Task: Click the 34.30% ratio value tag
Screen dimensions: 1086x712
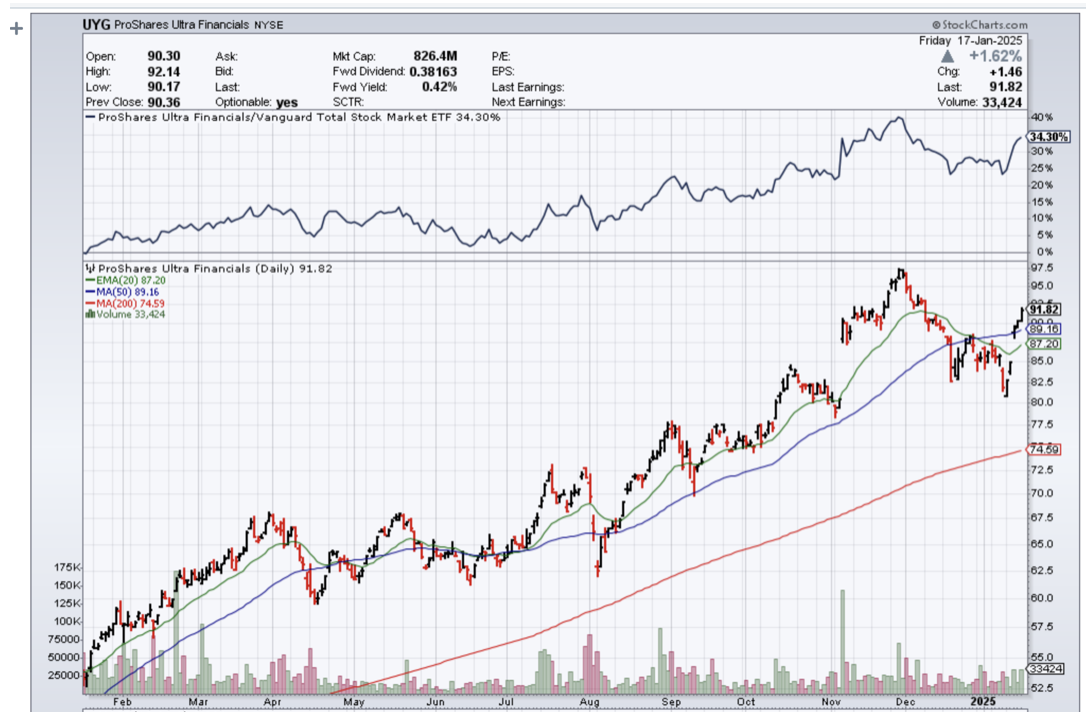Action: tap(1043, 136)
